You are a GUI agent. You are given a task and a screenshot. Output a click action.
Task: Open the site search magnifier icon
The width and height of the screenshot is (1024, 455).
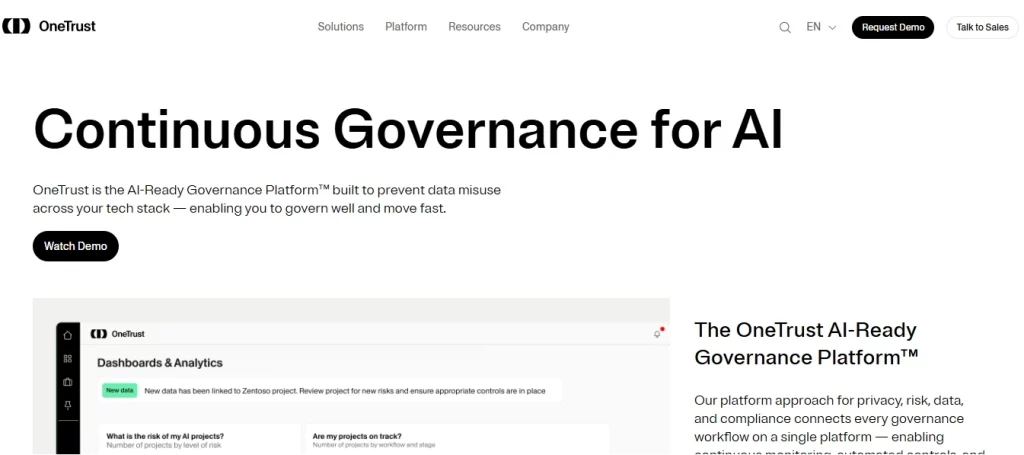pyautogui.click(x=785, y=27)
